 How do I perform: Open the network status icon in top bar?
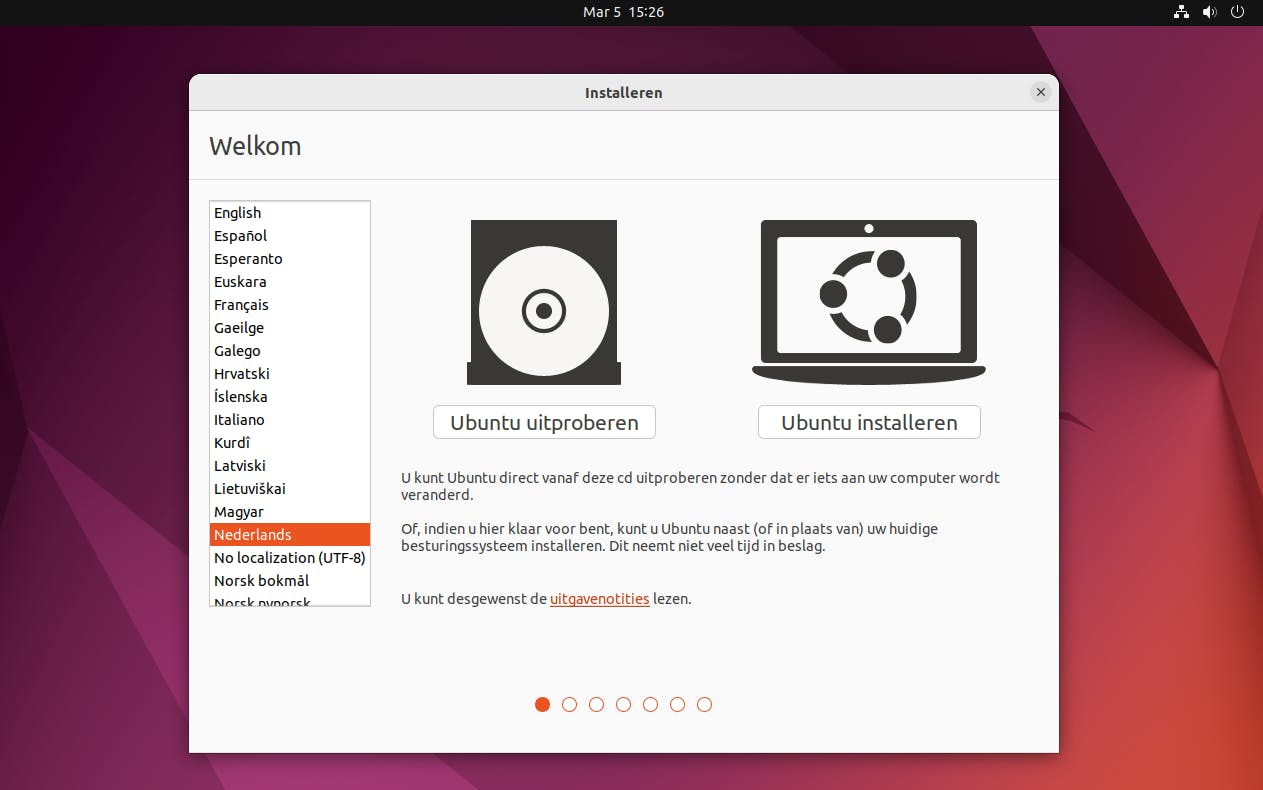coord(1181,12)
